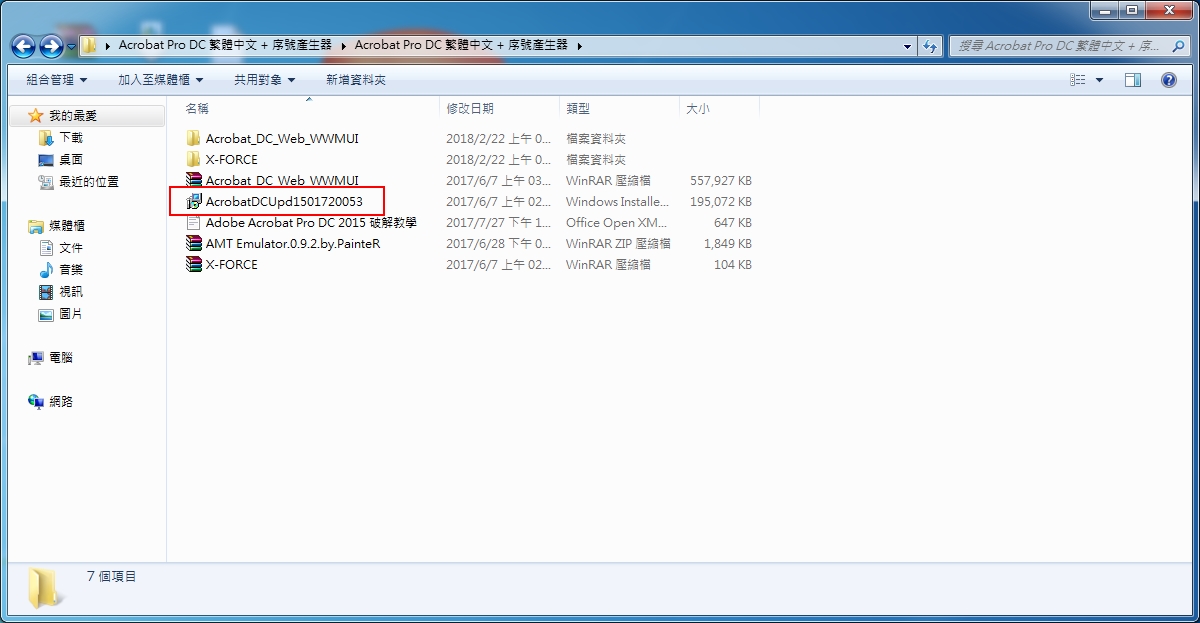
Task: Click the 桌面 monitor icon
Action: (46, 160)
